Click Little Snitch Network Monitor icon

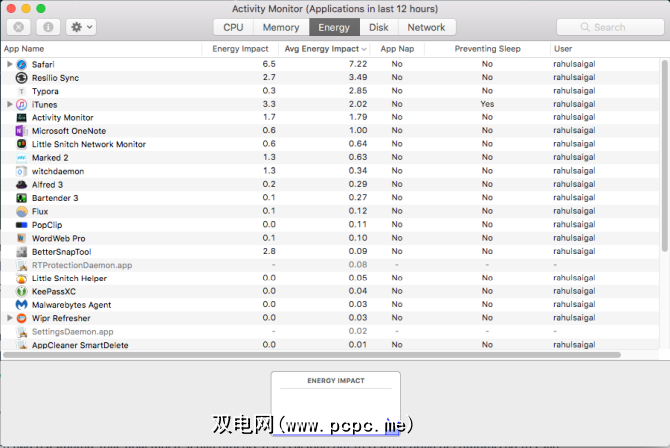(21, 144)
